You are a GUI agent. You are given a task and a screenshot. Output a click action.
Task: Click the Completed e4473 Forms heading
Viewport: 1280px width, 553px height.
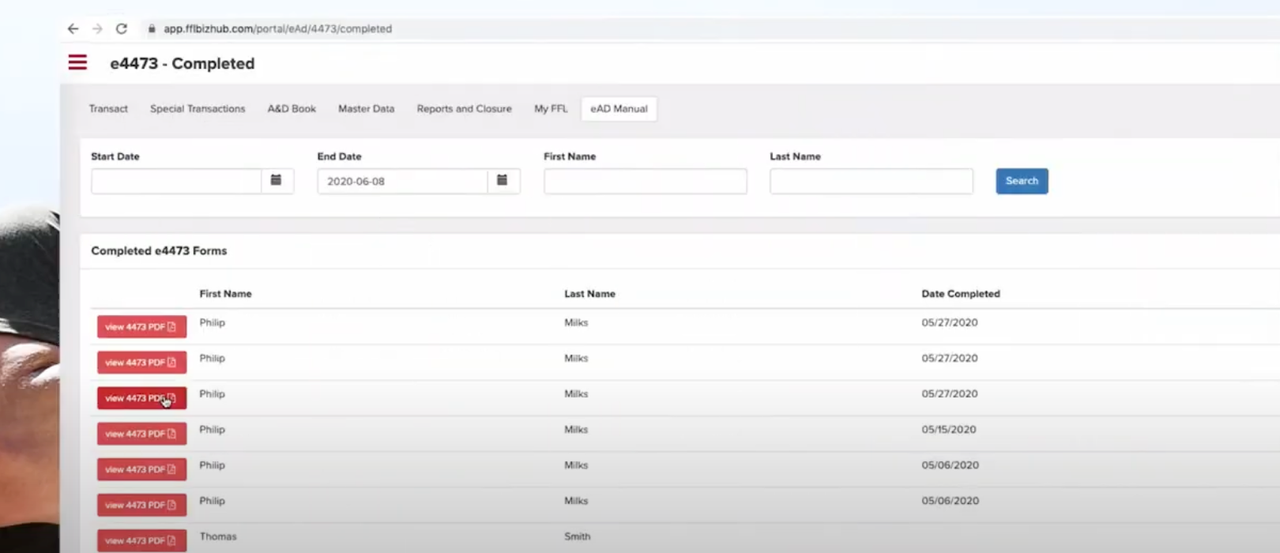coord(159,251)
